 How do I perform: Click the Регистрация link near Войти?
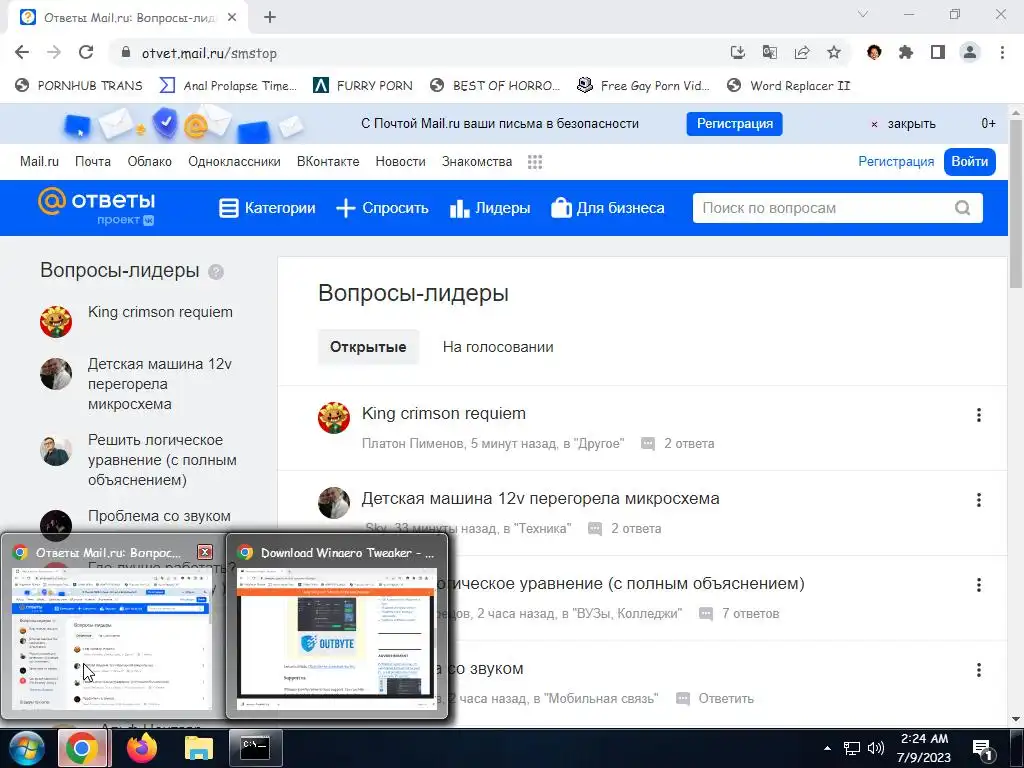896,161
